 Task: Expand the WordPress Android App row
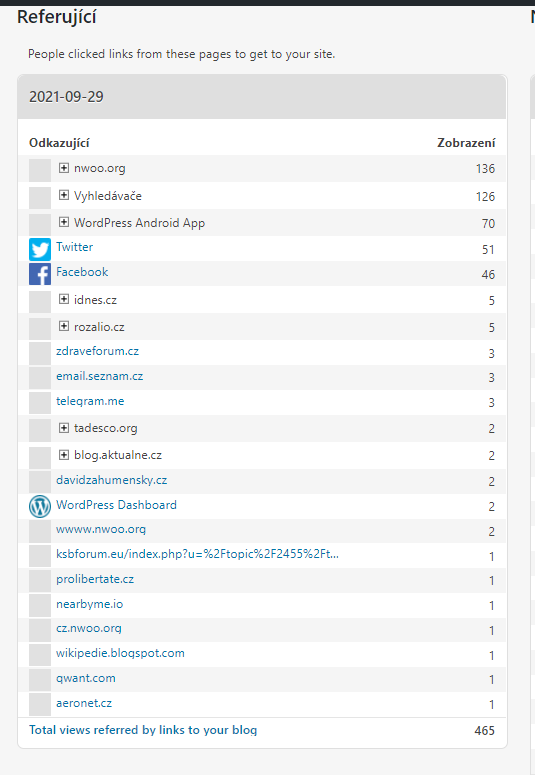pos(64,222)
